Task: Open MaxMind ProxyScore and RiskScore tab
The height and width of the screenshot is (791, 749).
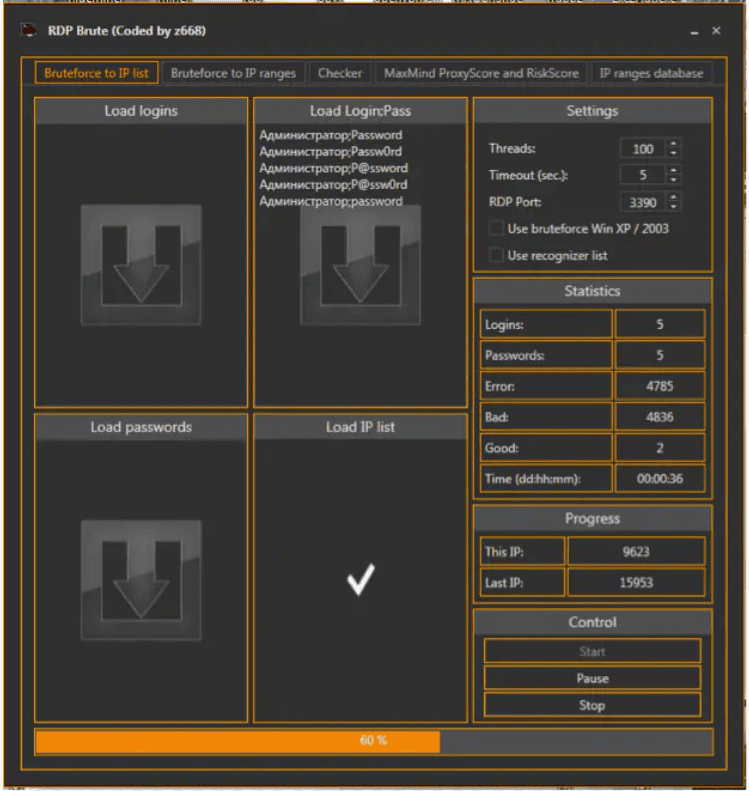Action: [x=481, y=73]
